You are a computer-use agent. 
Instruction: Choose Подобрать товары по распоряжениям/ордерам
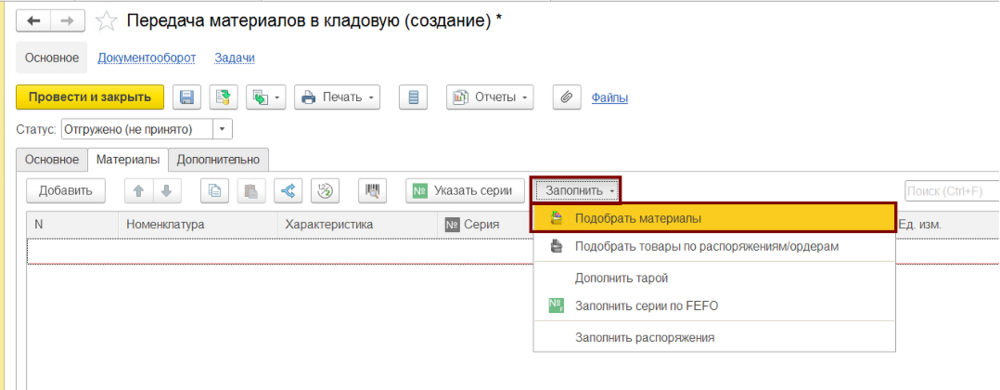714,246
